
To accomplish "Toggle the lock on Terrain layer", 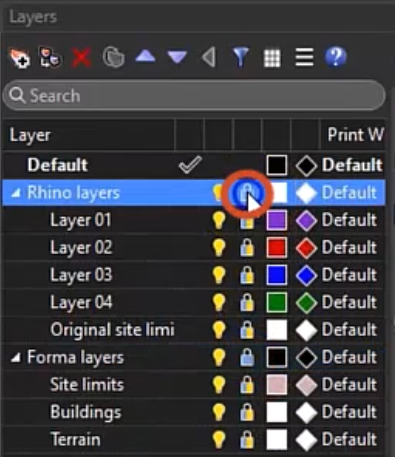I will (x=247, y=440).
